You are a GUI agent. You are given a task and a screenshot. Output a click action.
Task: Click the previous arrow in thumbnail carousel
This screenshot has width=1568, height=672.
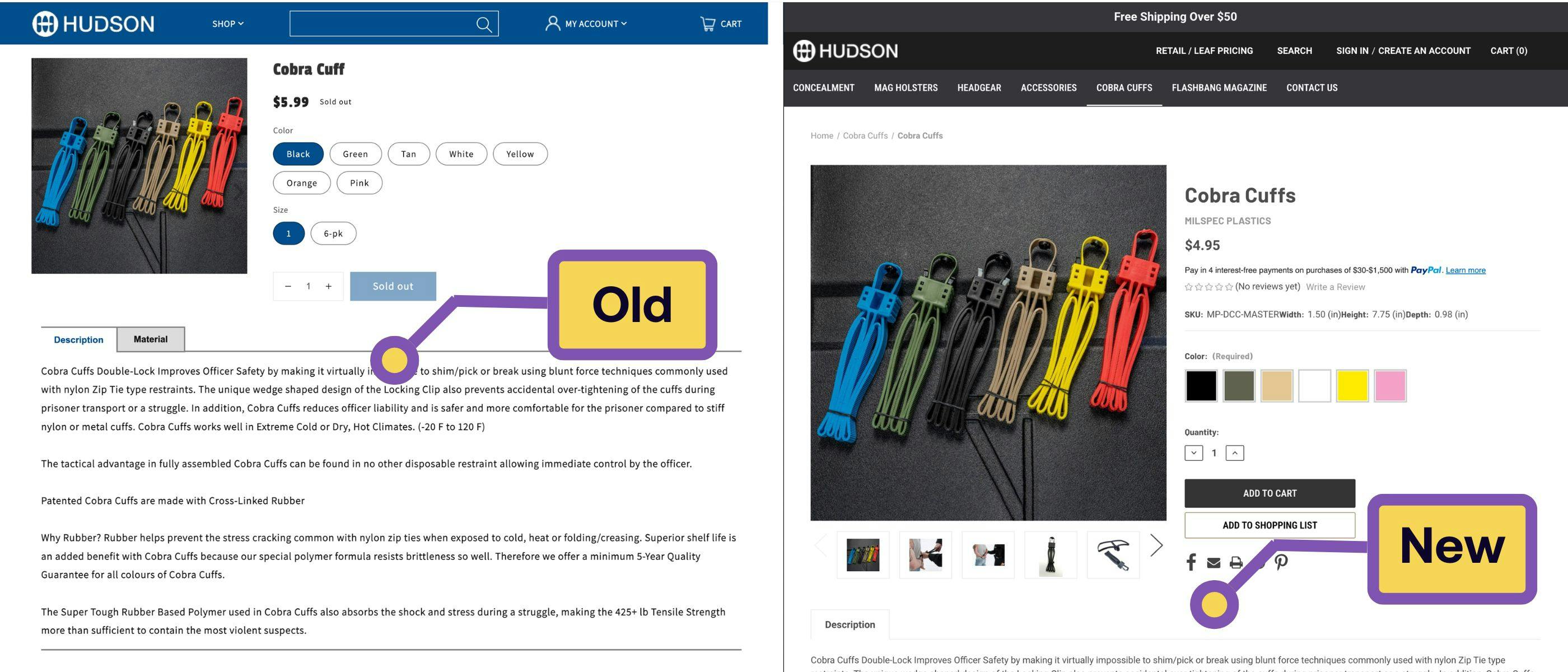click(x=821, y=545)
